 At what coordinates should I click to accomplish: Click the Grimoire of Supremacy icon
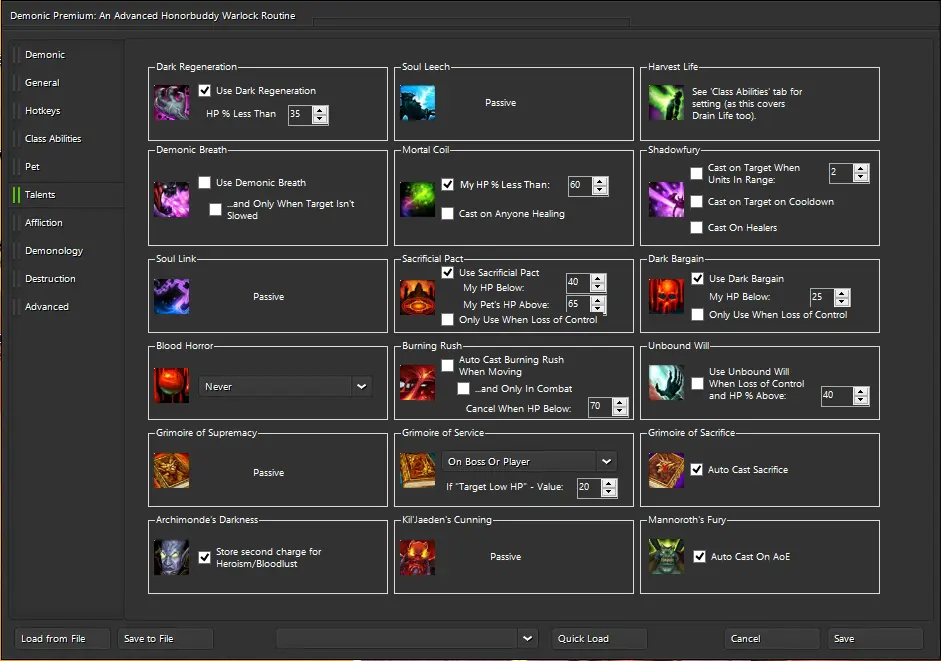172,470
